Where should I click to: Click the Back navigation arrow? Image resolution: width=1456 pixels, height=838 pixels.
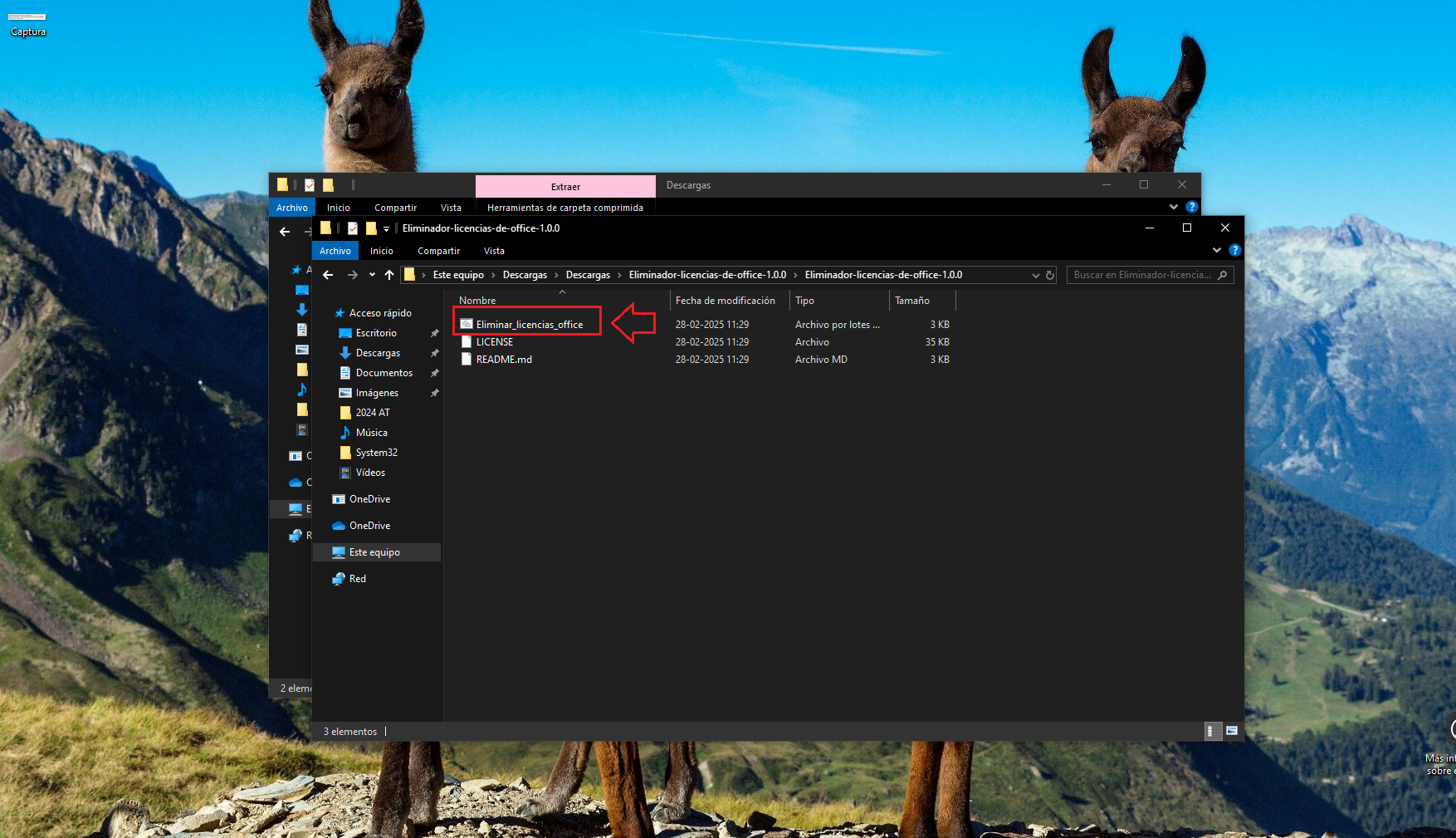pos(328,275)
